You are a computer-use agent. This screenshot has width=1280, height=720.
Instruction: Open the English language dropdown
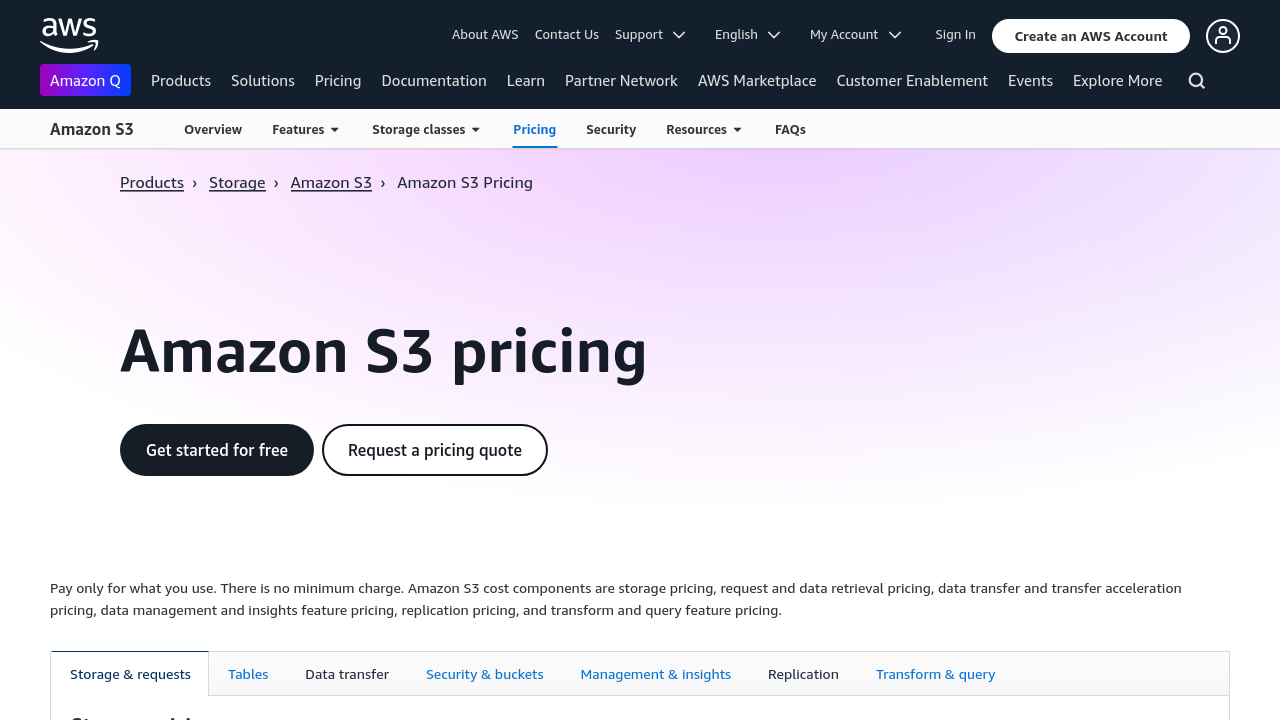747,35
